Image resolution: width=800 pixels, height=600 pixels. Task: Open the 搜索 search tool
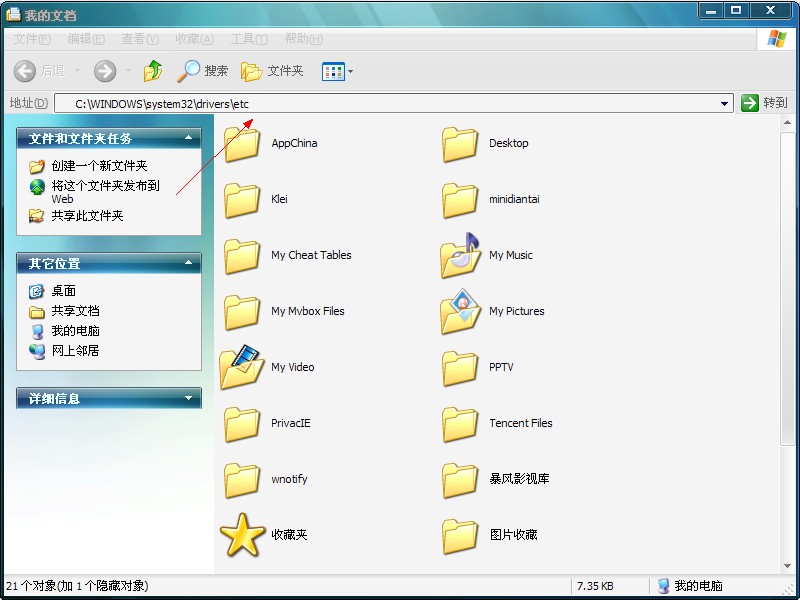pos(203,71)
